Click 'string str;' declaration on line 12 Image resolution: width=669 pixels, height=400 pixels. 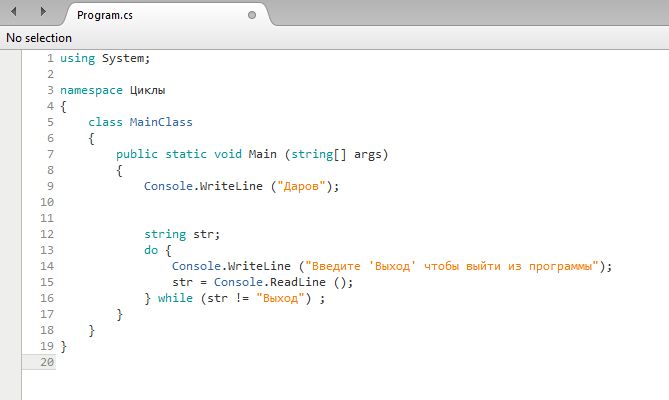182,234
